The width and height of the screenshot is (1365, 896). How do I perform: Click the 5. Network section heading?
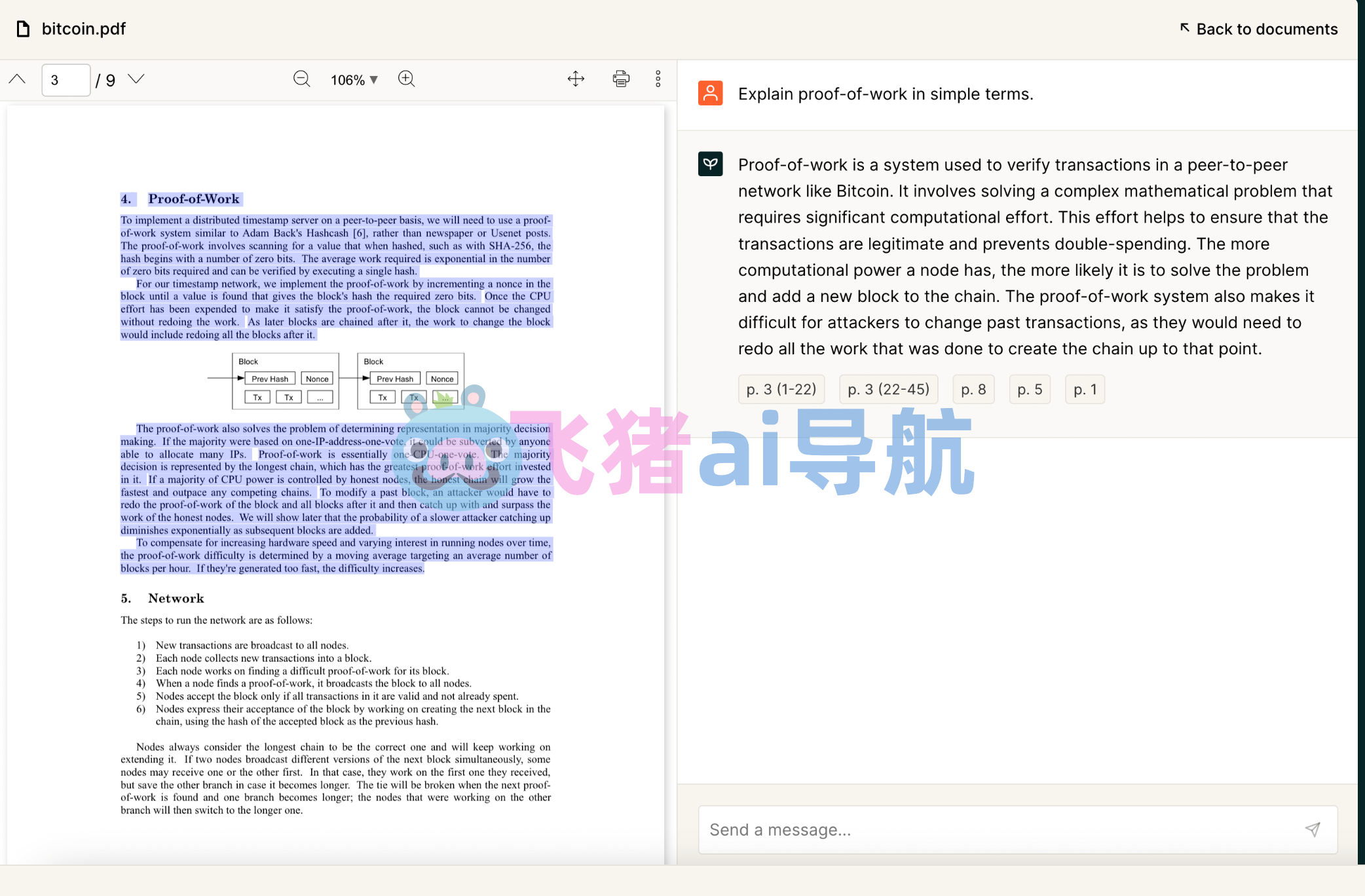click(162, 598)
